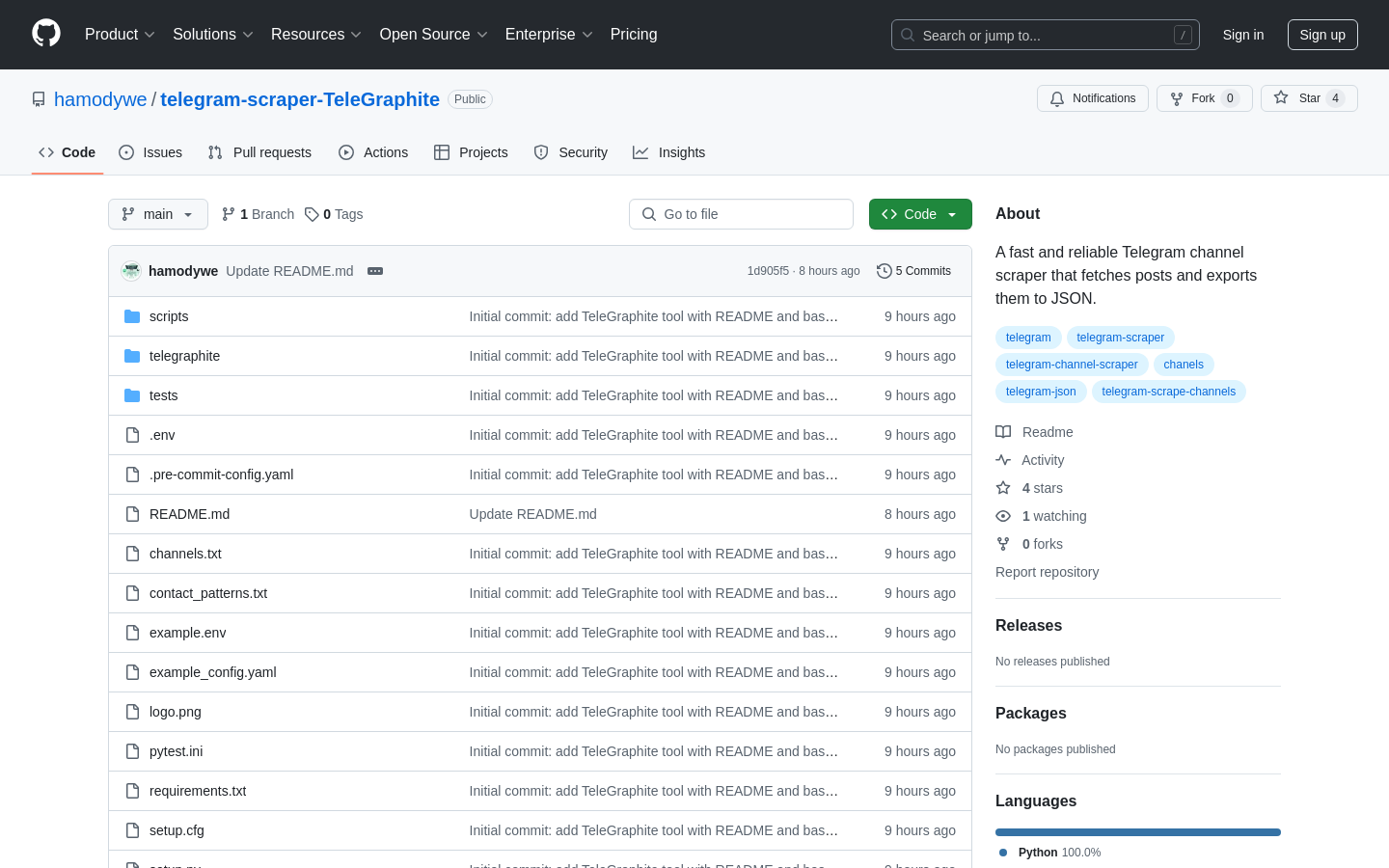This screenshot has width=1389, height=868.
Task: Open the 4 stars link
Action: (1029, 488)
